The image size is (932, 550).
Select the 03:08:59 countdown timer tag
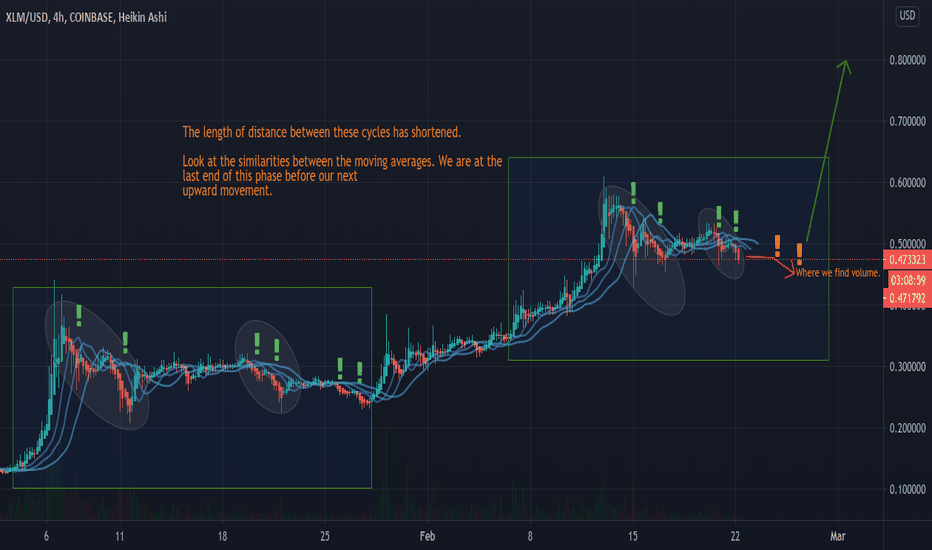[908, 280]
